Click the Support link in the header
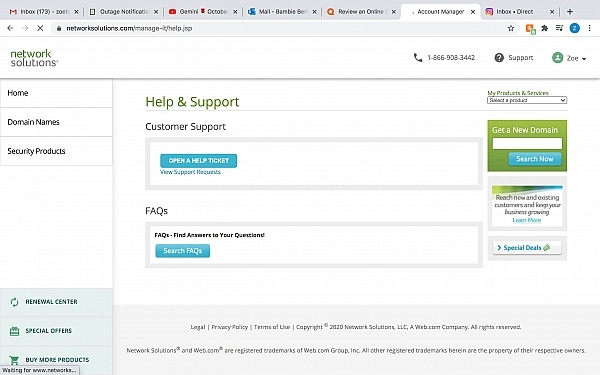This screenshot has height=375, width=600. coord(520,58)
